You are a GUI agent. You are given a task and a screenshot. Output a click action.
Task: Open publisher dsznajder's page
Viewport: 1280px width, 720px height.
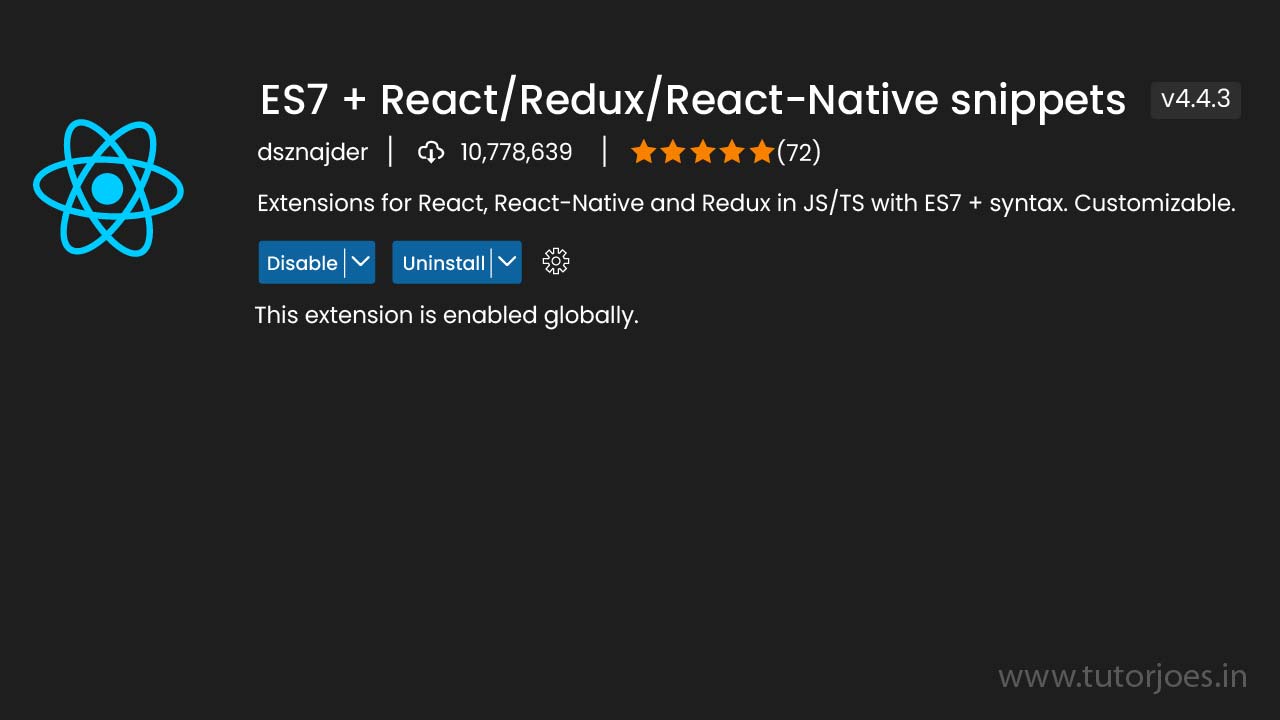tap(312, 152)
